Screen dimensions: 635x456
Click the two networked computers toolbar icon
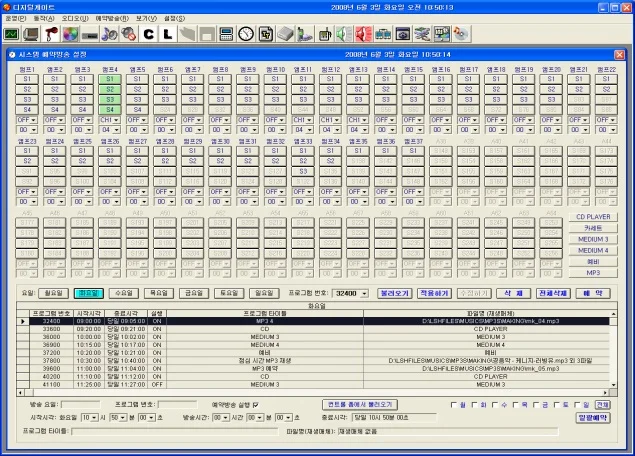click(383, 34)
